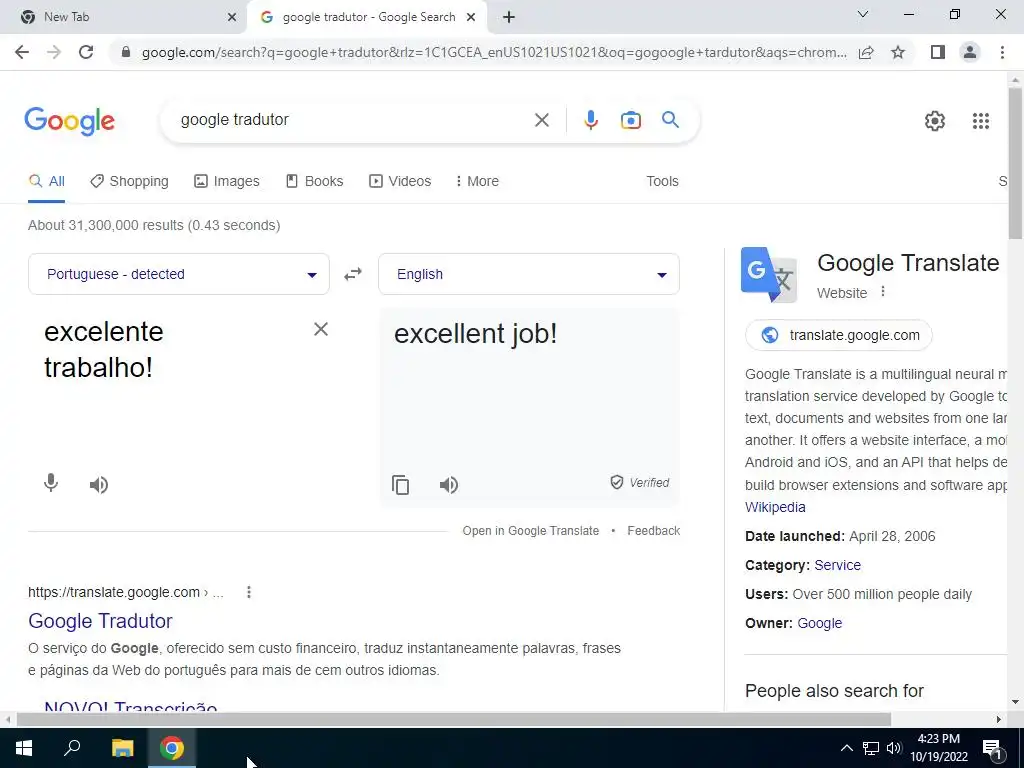Open the volume control in tray
The width and height of the screenshot is (1024, 768).
(894, 748)
